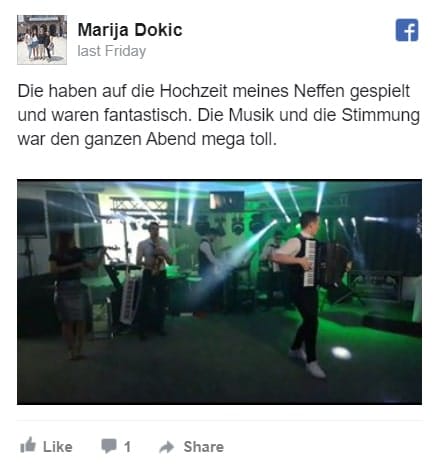The height and width of the screenshot is (473, 438).
Task: Click 'mega toll' at the post's end
Action: 239,140
